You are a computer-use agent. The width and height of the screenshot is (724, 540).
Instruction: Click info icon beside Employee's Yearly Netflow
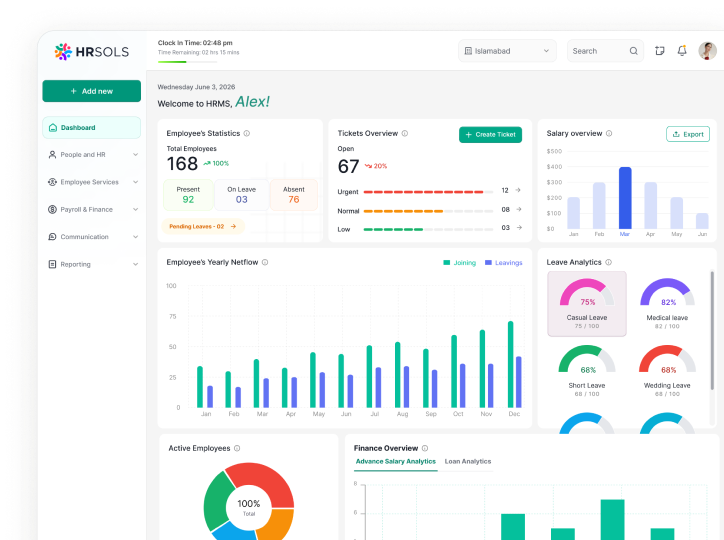tap(265, 262)
